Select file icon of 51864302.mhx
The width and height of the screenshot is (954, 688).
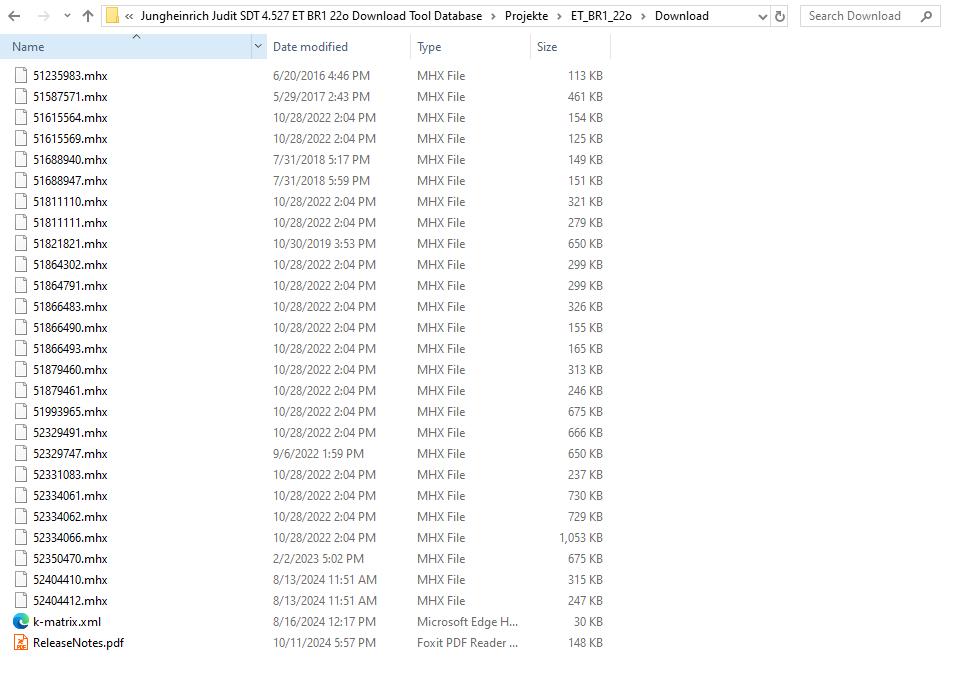point(21,264)
